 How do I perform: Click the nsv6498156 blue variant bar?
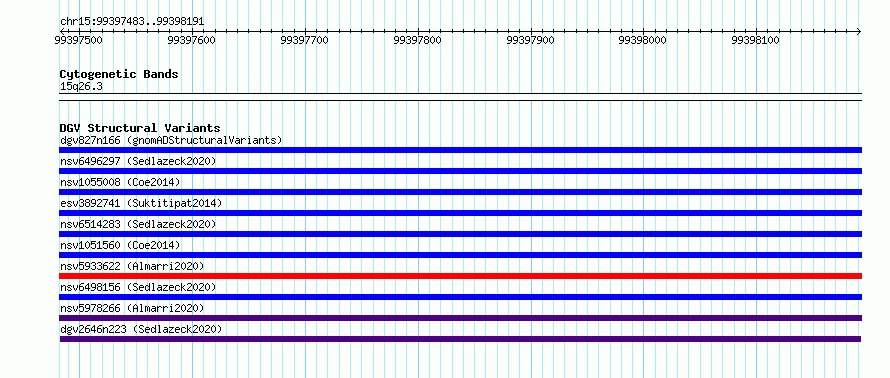[x=460, y=297]
